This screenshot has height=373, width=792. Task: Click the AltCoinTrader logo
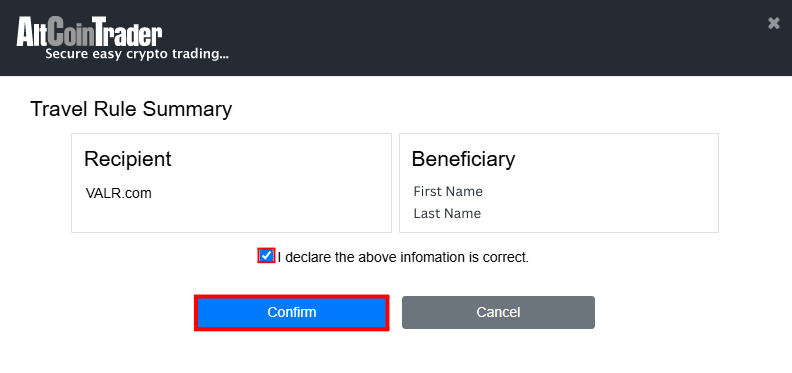tap(122, 38)
